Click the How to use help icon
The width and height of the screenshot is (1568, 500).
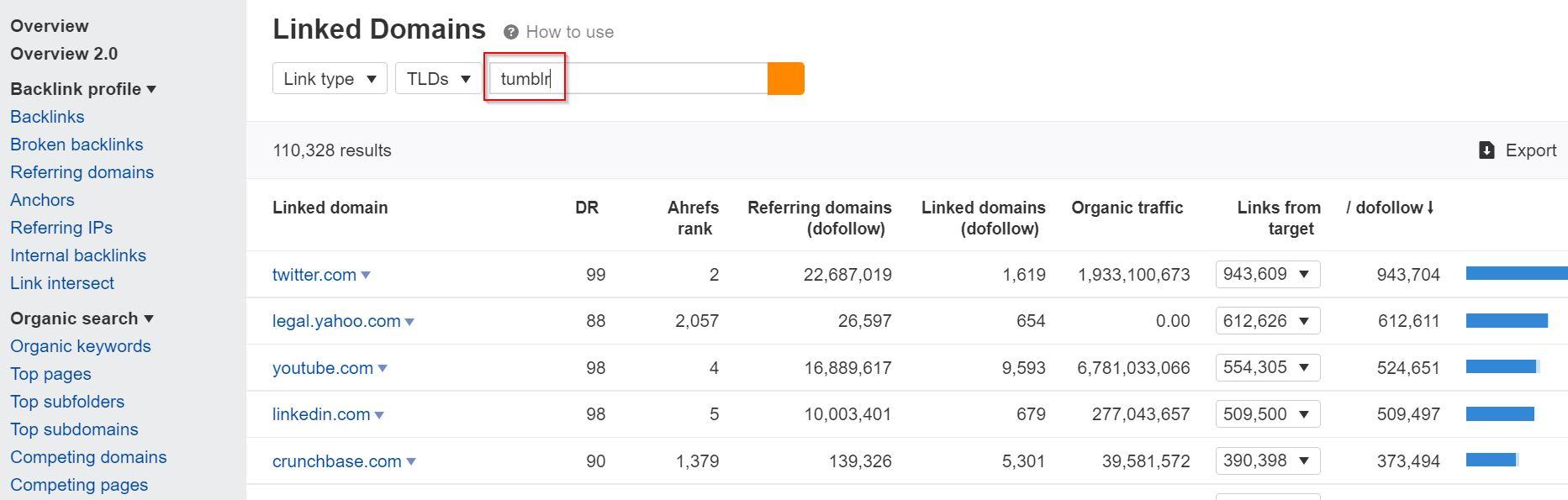click(510, 33)
